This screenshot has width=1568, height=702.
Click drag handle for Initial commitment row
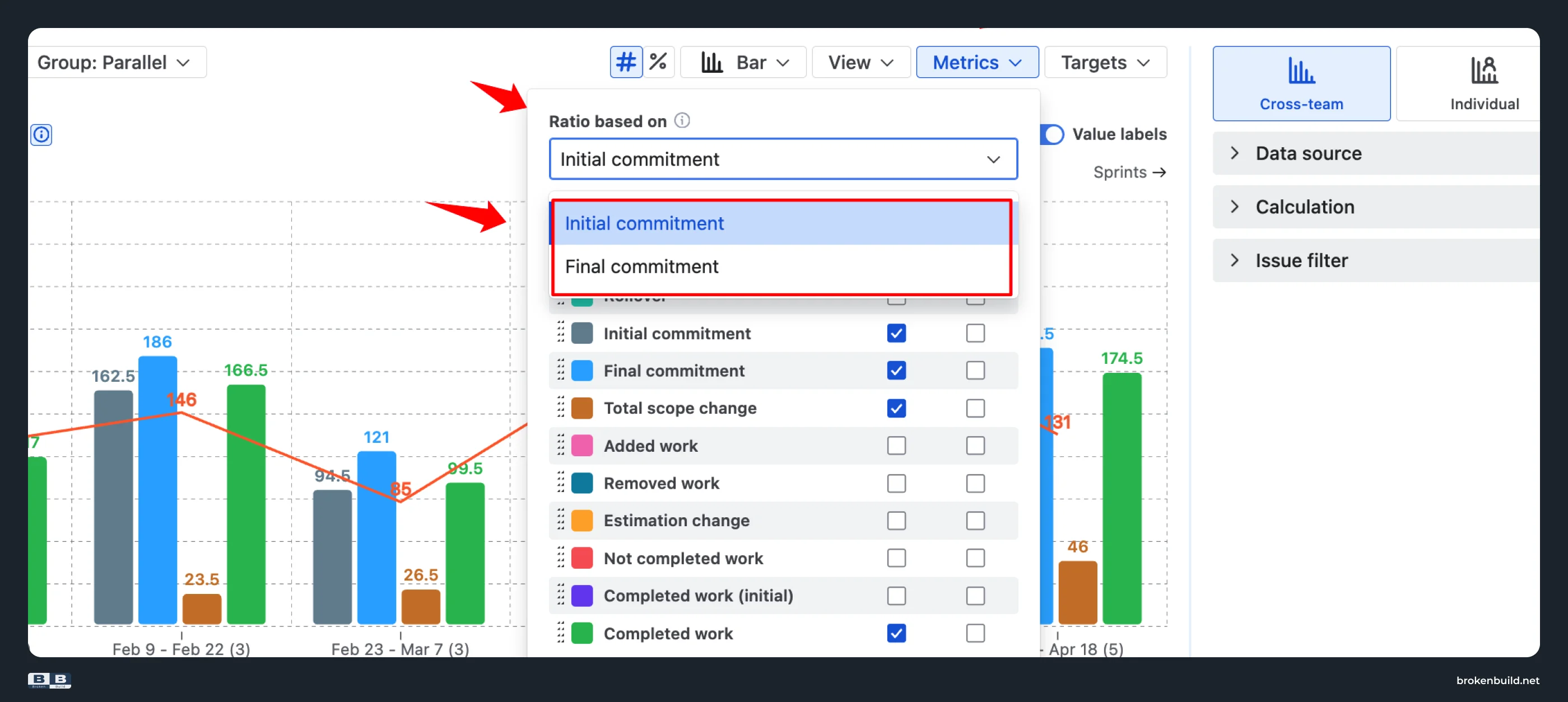point(561,333)
